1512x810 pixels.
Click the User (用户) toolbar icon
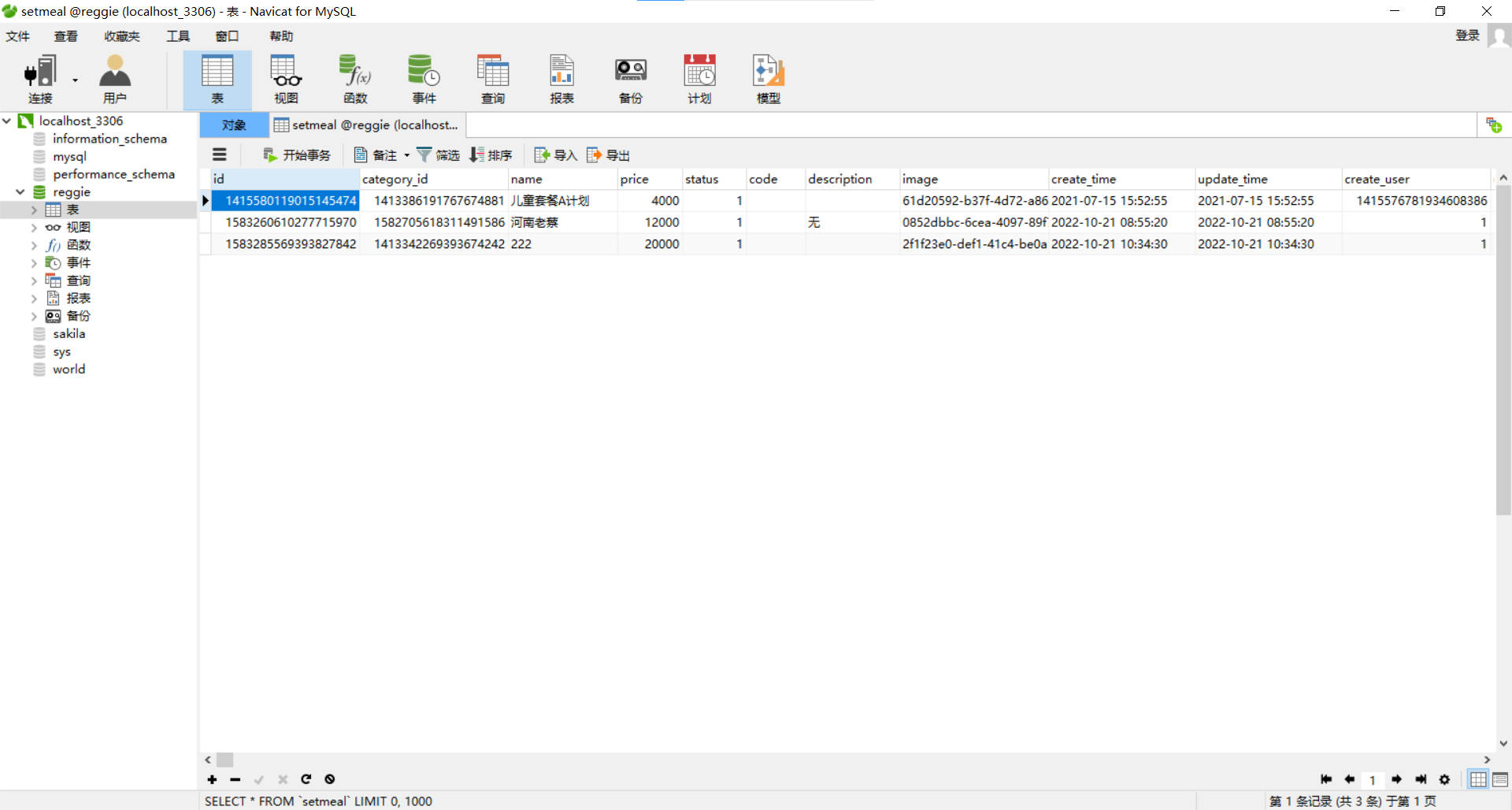click(115, 80)
